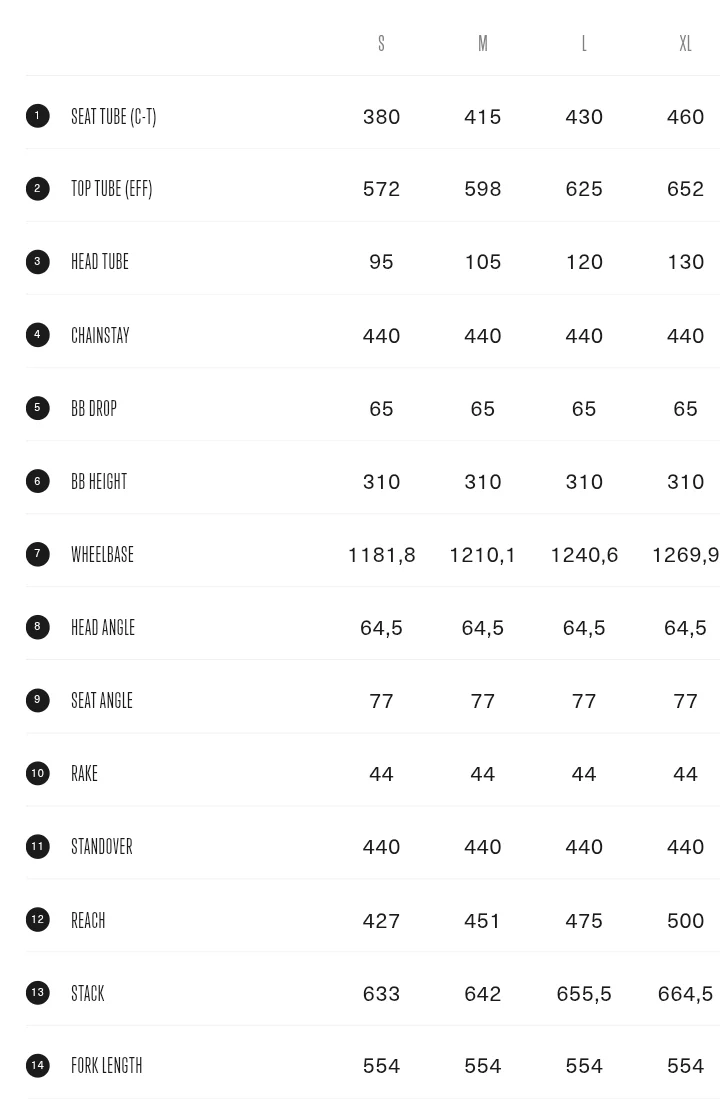Select the number 12 badge next to Reach
The height and width of the screenshot is (1106, 720).
point(37,920)
